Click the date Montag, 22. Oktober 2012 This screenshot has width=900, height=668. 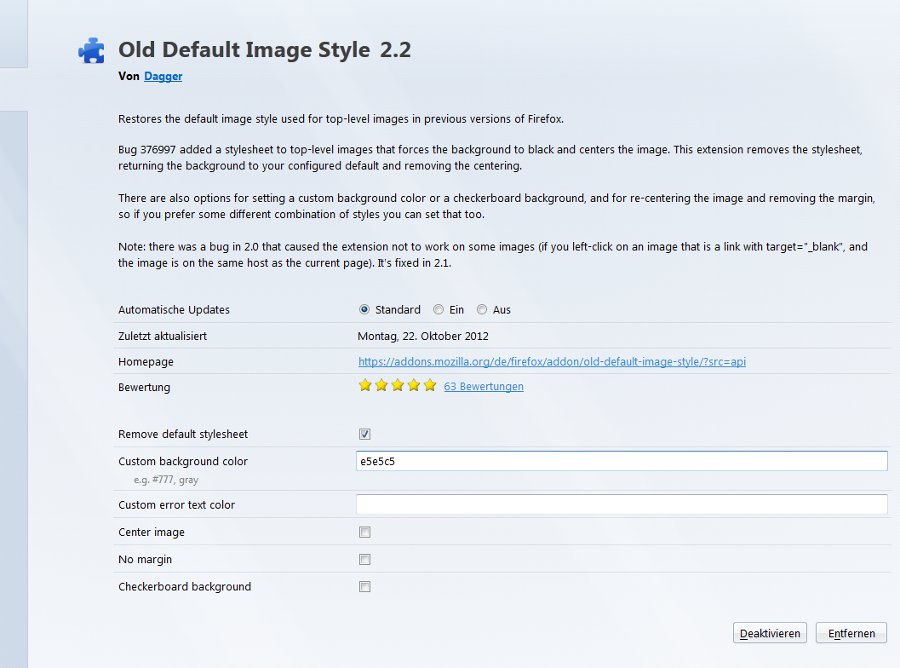tap(423, 336)
